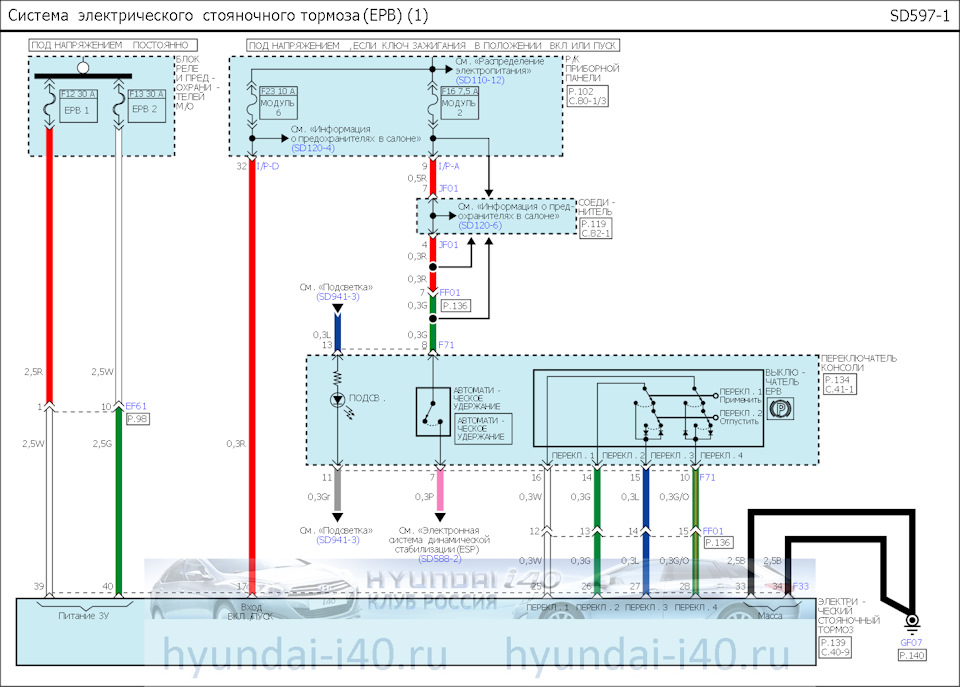Click the I/P-A connector label
The height and width of the screenshot is (687, 960).
click(x=449, y=166)
